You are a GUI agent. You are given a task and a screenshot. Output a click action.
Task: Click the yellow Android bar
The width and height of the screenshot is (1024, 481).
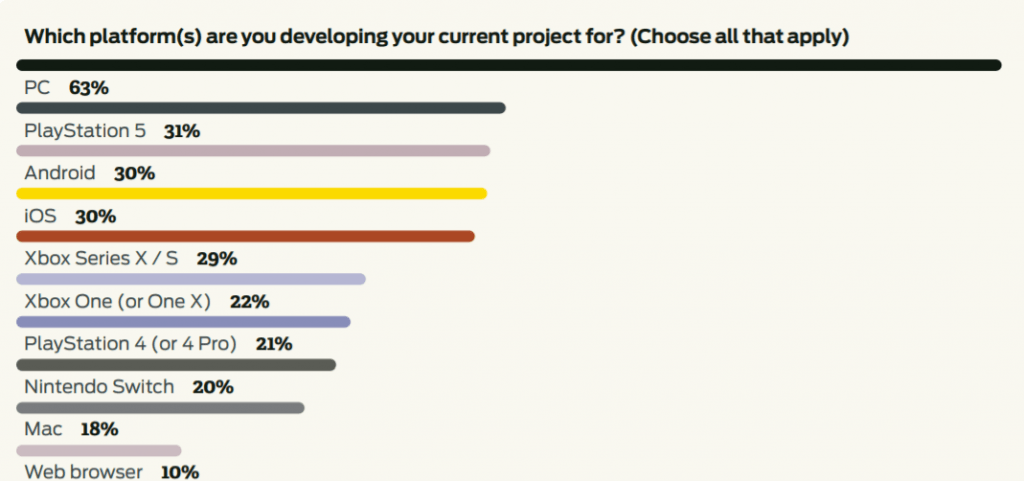pyautogui.click(x=252, y=193)
